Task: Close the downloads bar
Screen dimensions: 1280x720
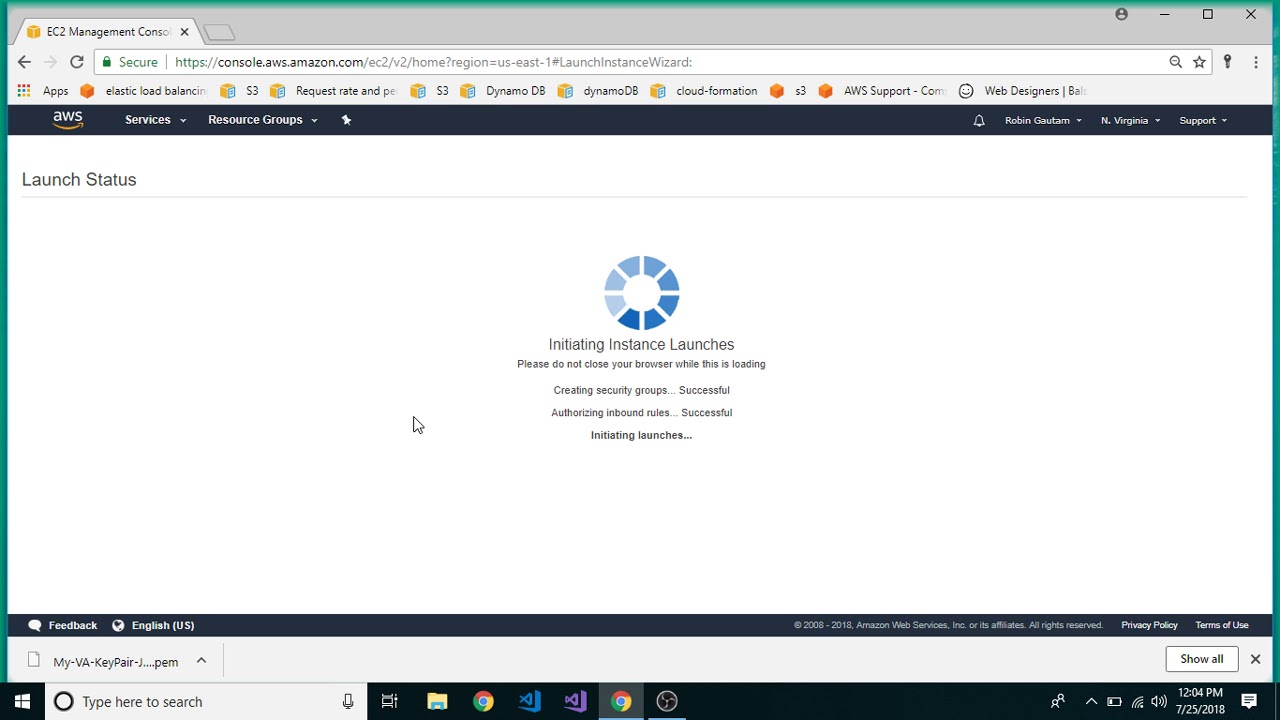Action: 1255,659
